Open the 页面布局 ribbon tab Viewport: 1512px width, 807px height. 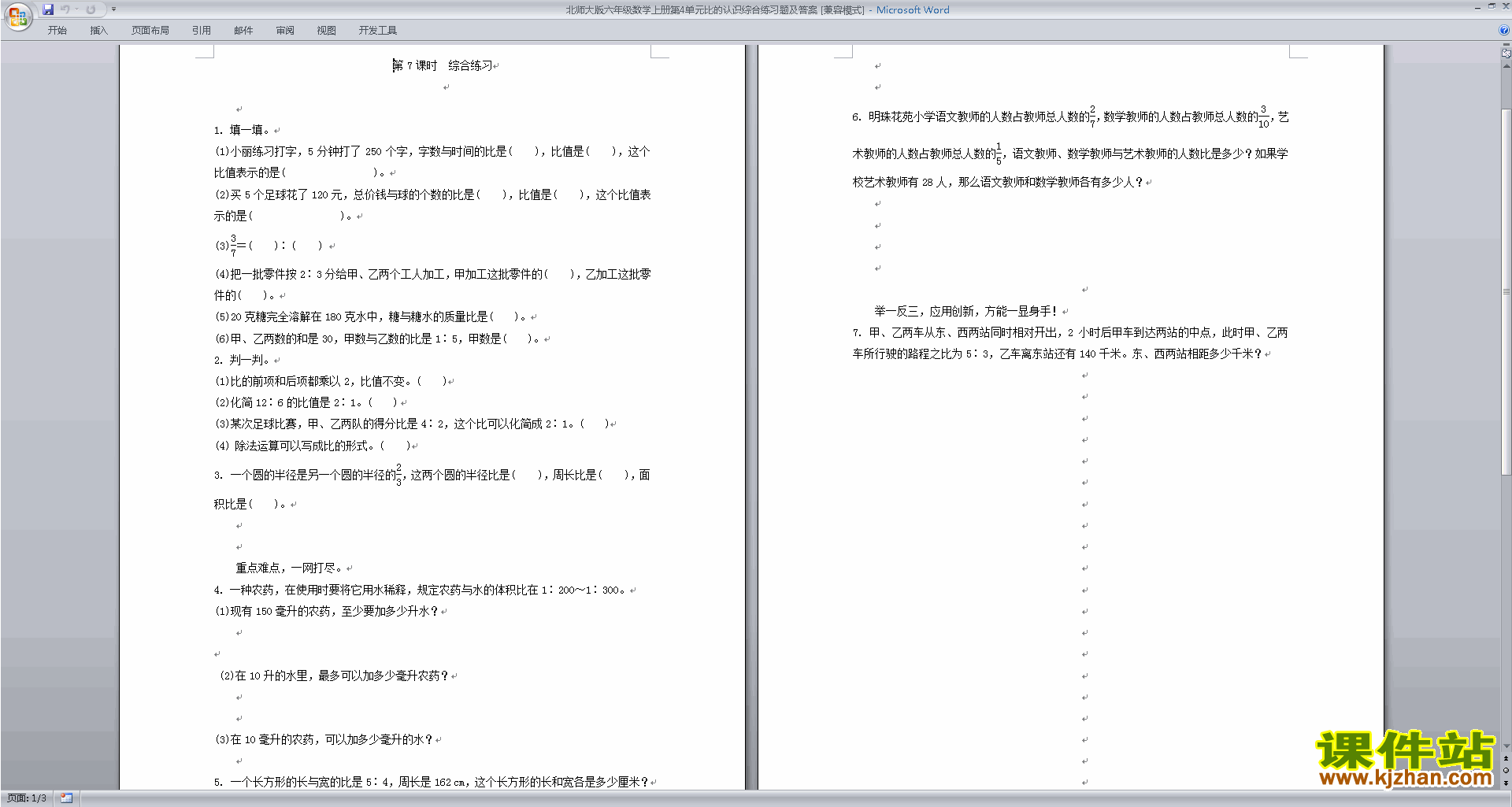[x=150, y=31]
